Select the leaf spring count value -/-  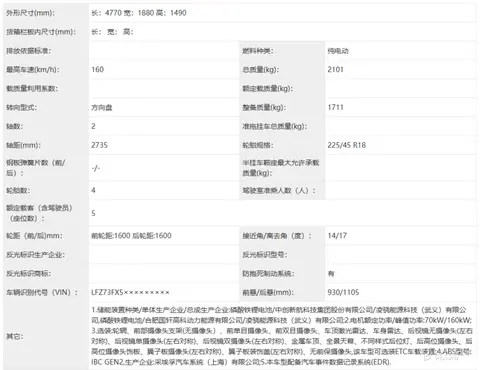tap(96, 168)
